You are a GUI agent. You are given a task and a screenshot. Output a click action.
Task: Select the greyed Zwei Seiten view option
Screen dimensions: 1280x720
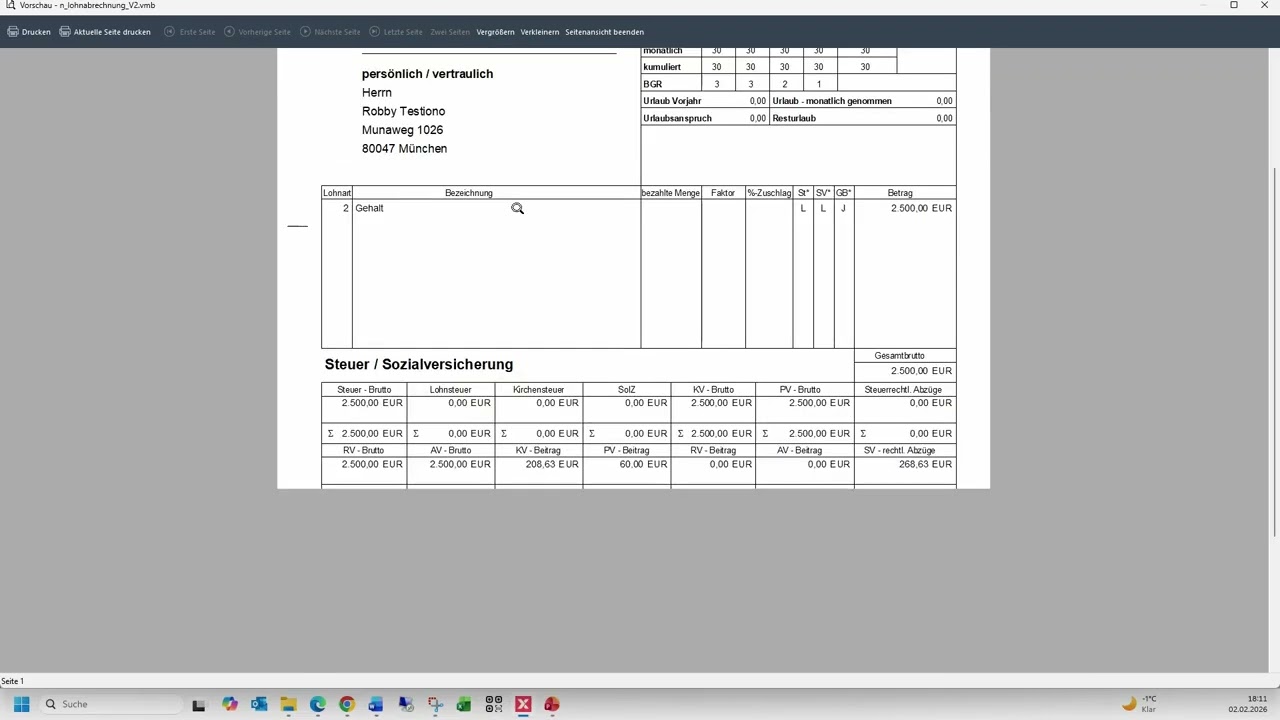click(450, 32)
